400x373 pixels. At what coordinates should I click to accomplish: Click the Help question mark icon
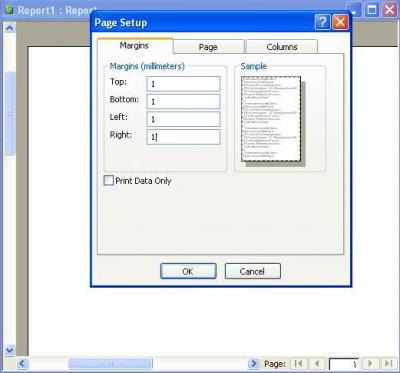click(x=322, y=23)
